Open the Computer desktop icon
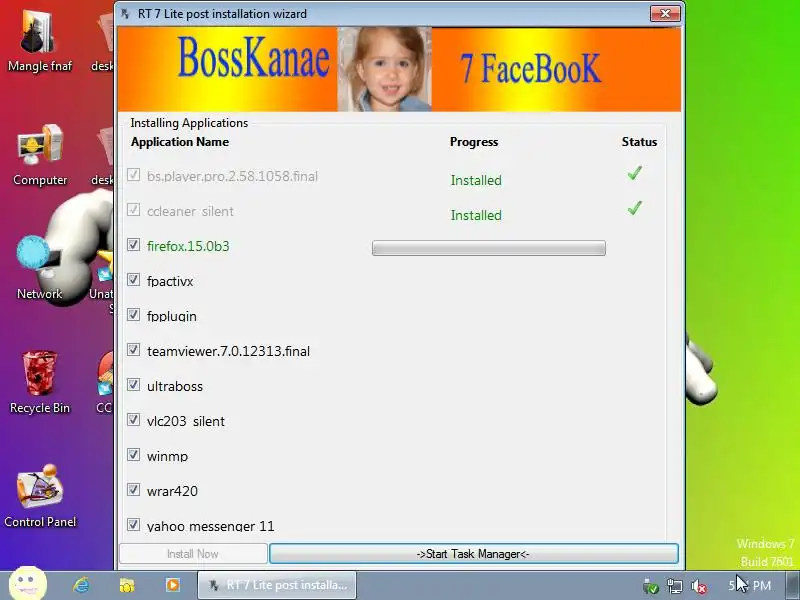The image size is (800, 600). (40, 155)
